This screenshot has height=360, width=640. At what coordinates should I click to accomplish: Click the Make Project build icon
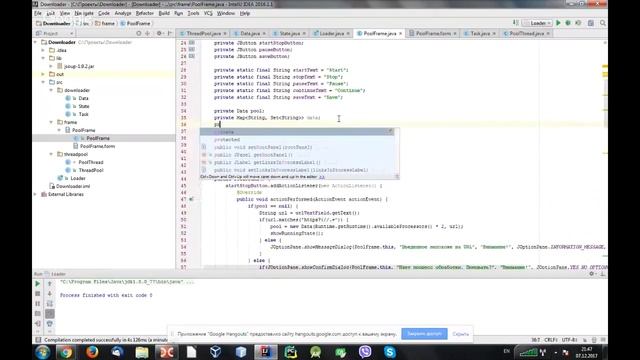click(x=516, y=23)
